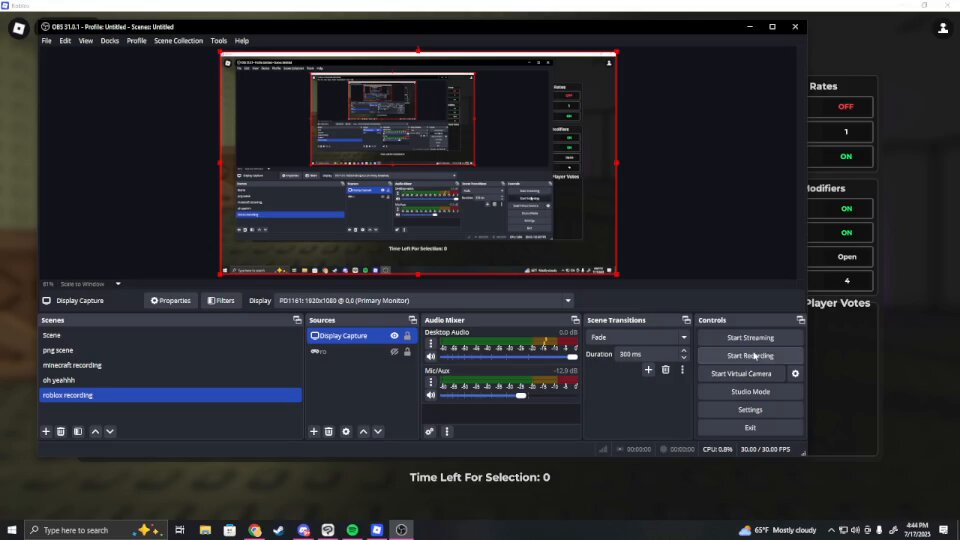This screenshot has height=540, width=960.
Task: Hide the Display Capture source via eye icon
Action: coord(394,336)
